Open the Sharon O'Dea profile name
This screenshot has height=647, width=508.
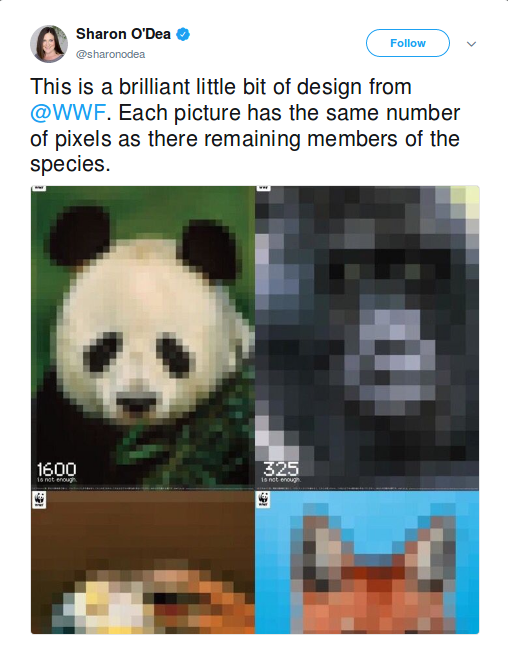point(123,34)
